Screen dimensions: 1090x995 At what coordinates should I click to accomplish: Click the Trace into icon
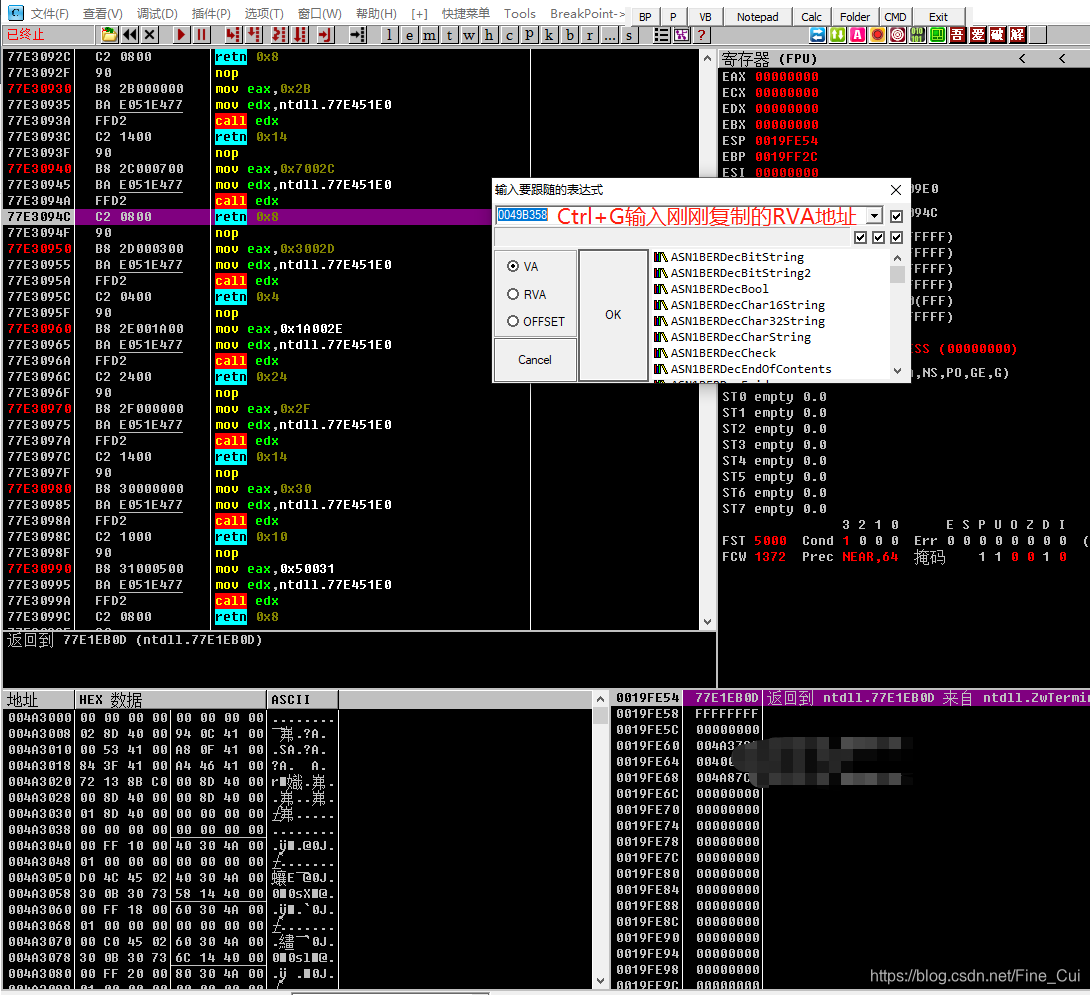(279, 35)
